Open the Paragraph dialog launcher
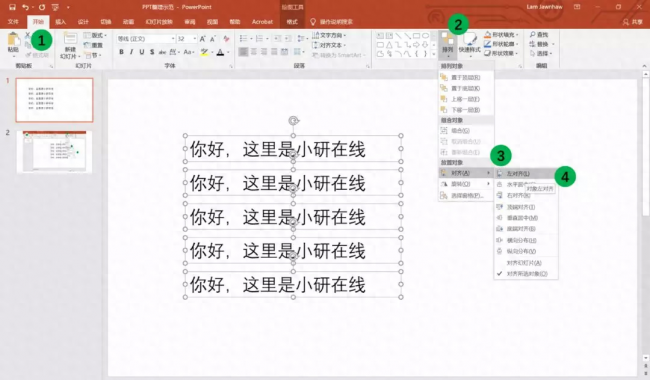The width and height of the screenshot is (650, 380). 368,66
